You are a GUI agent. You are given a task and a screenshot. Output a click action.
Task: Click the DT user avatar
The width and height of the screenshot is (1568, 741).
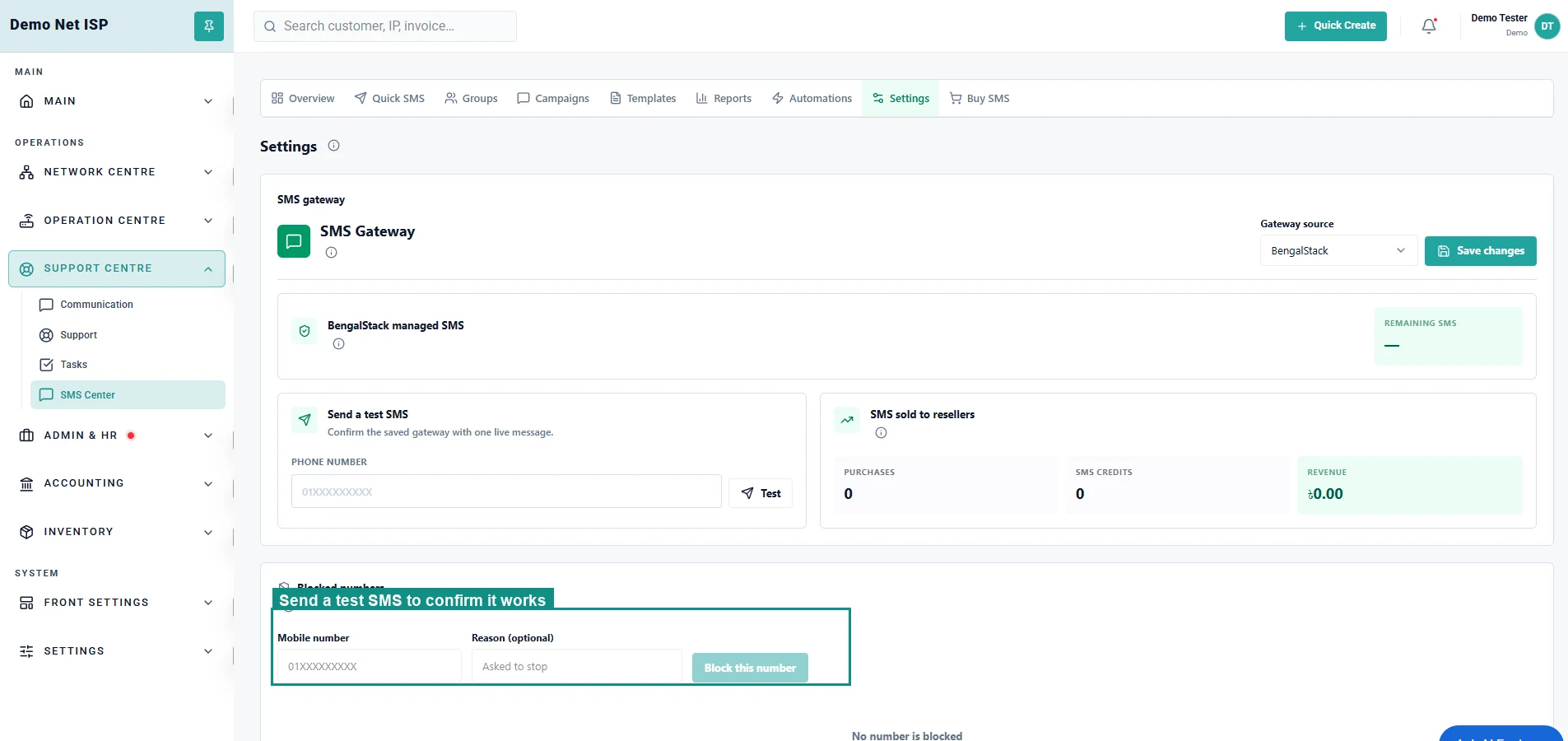pos(1547,26)
